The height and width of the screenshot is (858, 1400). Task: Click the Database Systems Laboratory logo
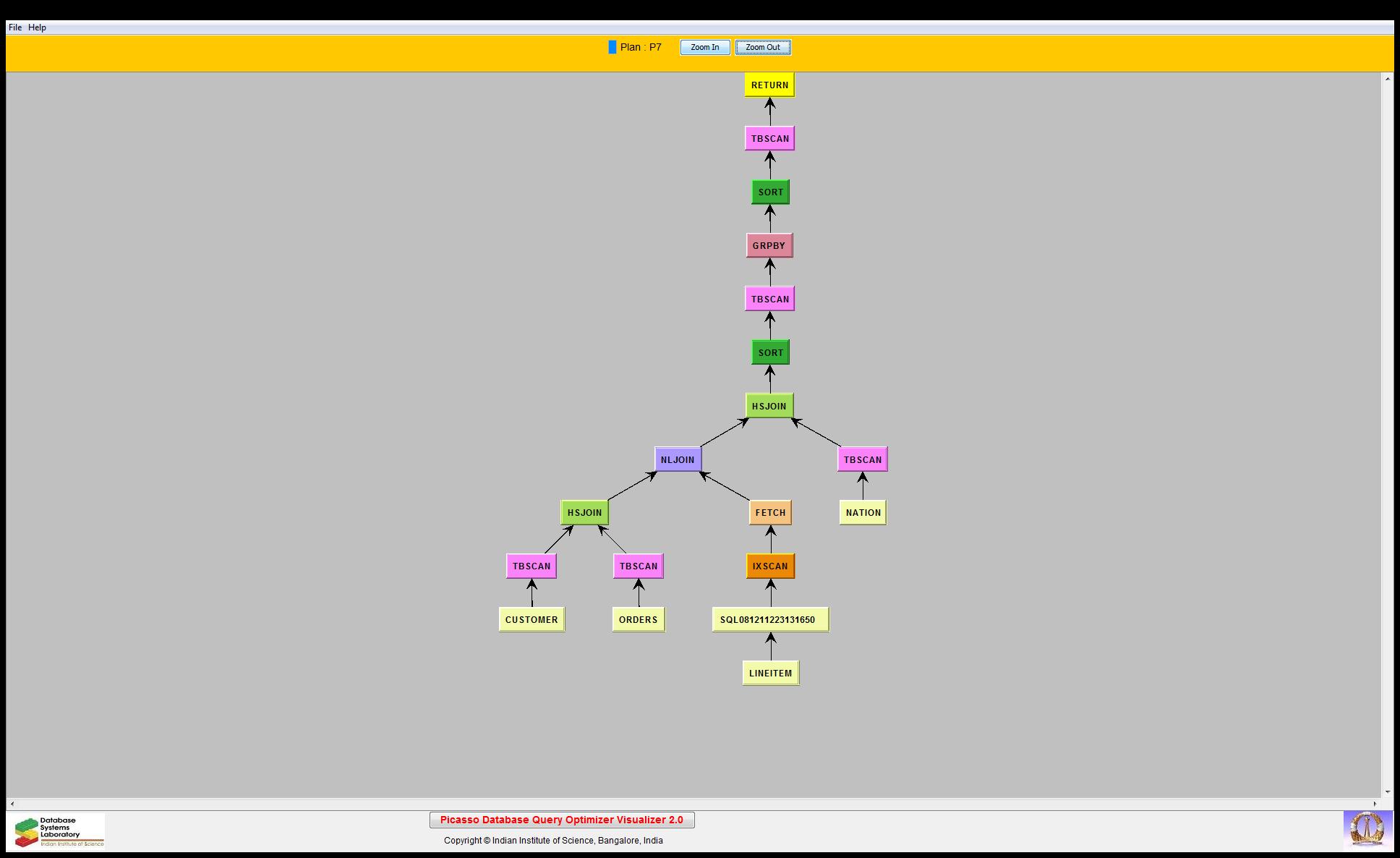coord(57,831)
